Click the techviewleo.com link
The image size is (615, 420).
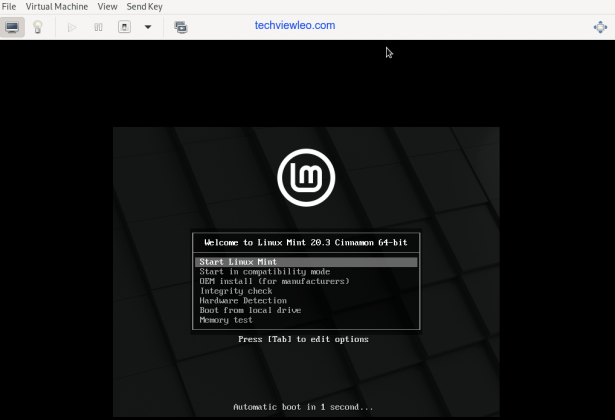295,25
